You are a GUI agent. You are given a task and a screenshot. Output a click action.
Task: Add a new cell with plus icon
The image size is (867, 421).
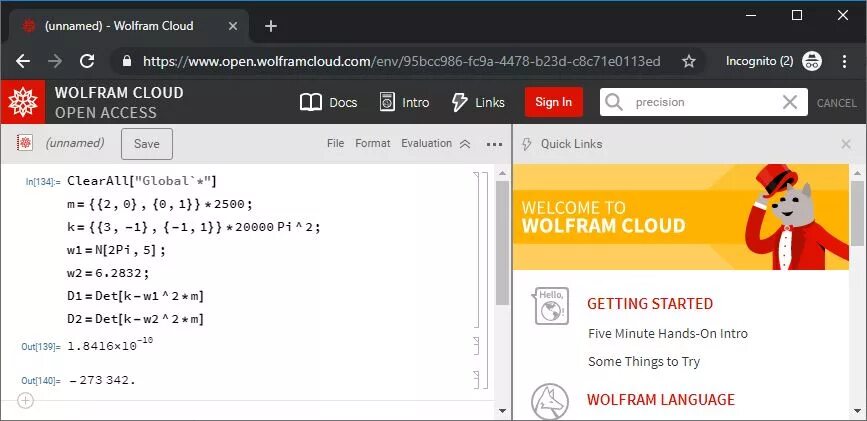tap(25, 401)
